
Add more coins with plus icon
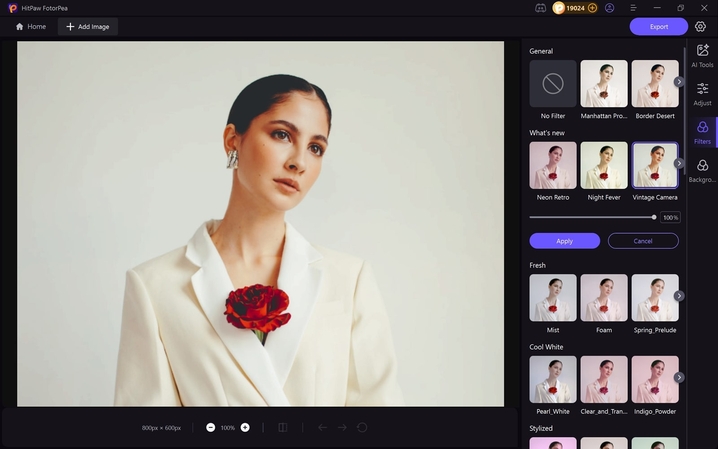(592, 8)
